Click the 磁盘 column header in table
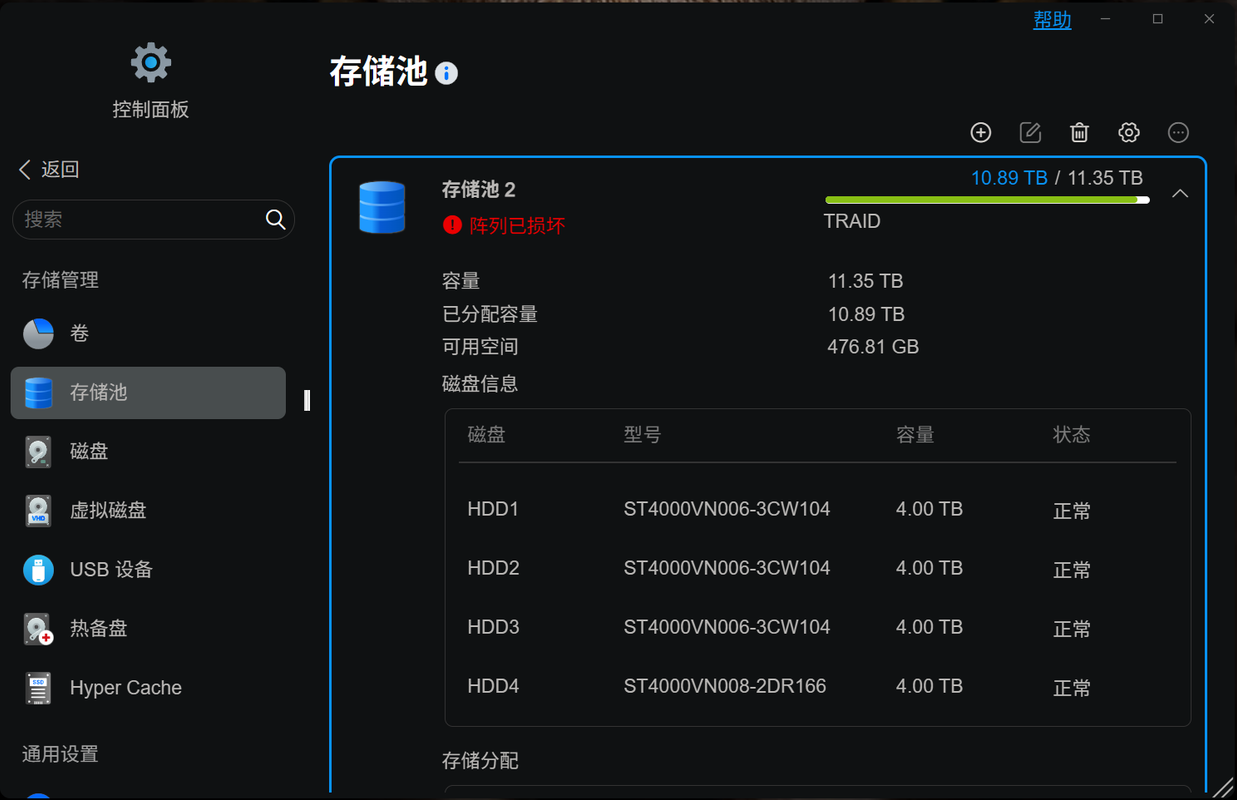This screenshot has width=1237, height=800. point(486,435)
